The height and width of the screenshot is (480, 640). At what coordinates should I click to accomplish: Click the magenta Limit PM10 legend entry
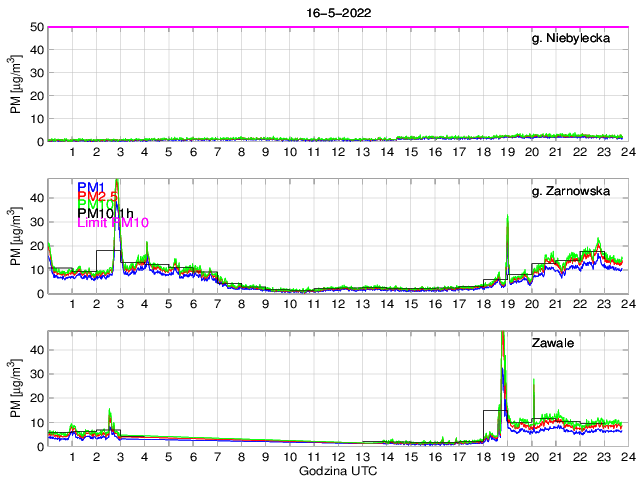[x=112, y=222]
